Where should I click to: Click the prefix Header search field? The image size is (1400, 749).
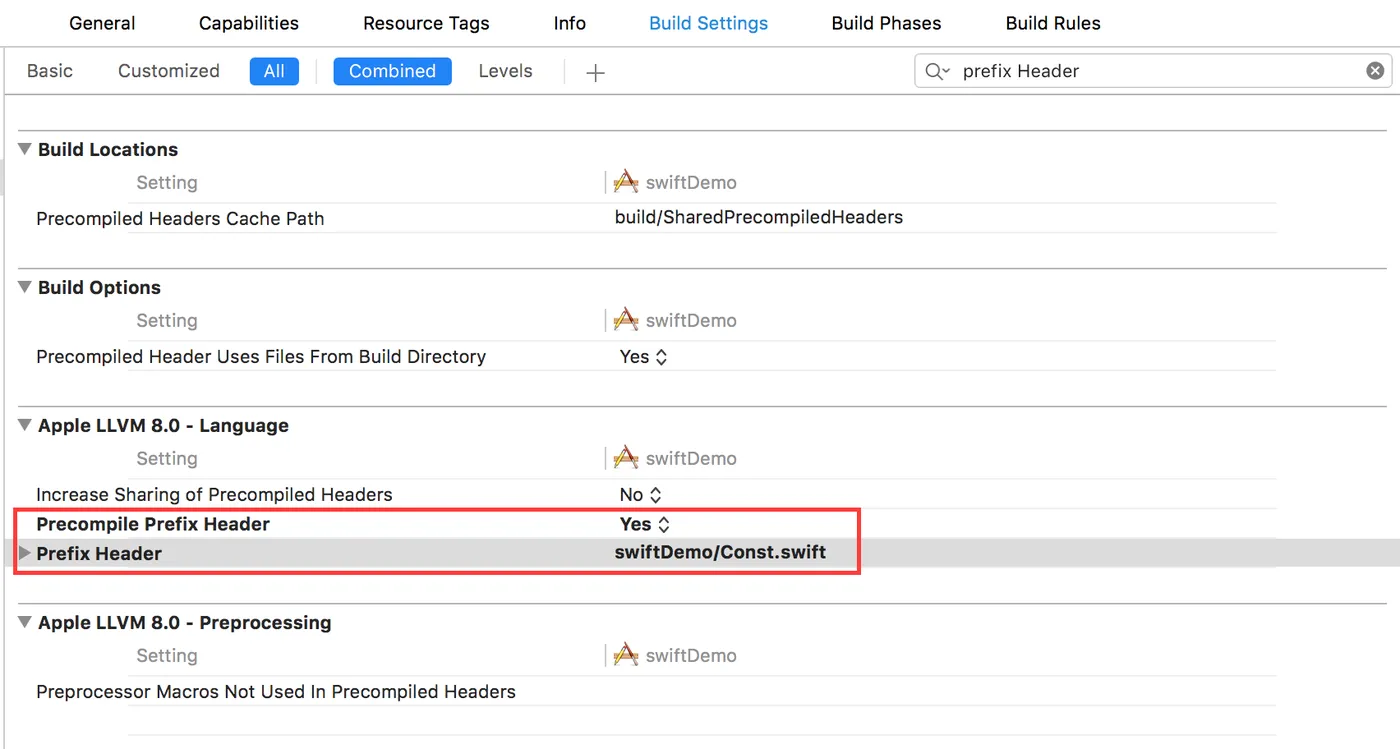tap(1150, 71)
